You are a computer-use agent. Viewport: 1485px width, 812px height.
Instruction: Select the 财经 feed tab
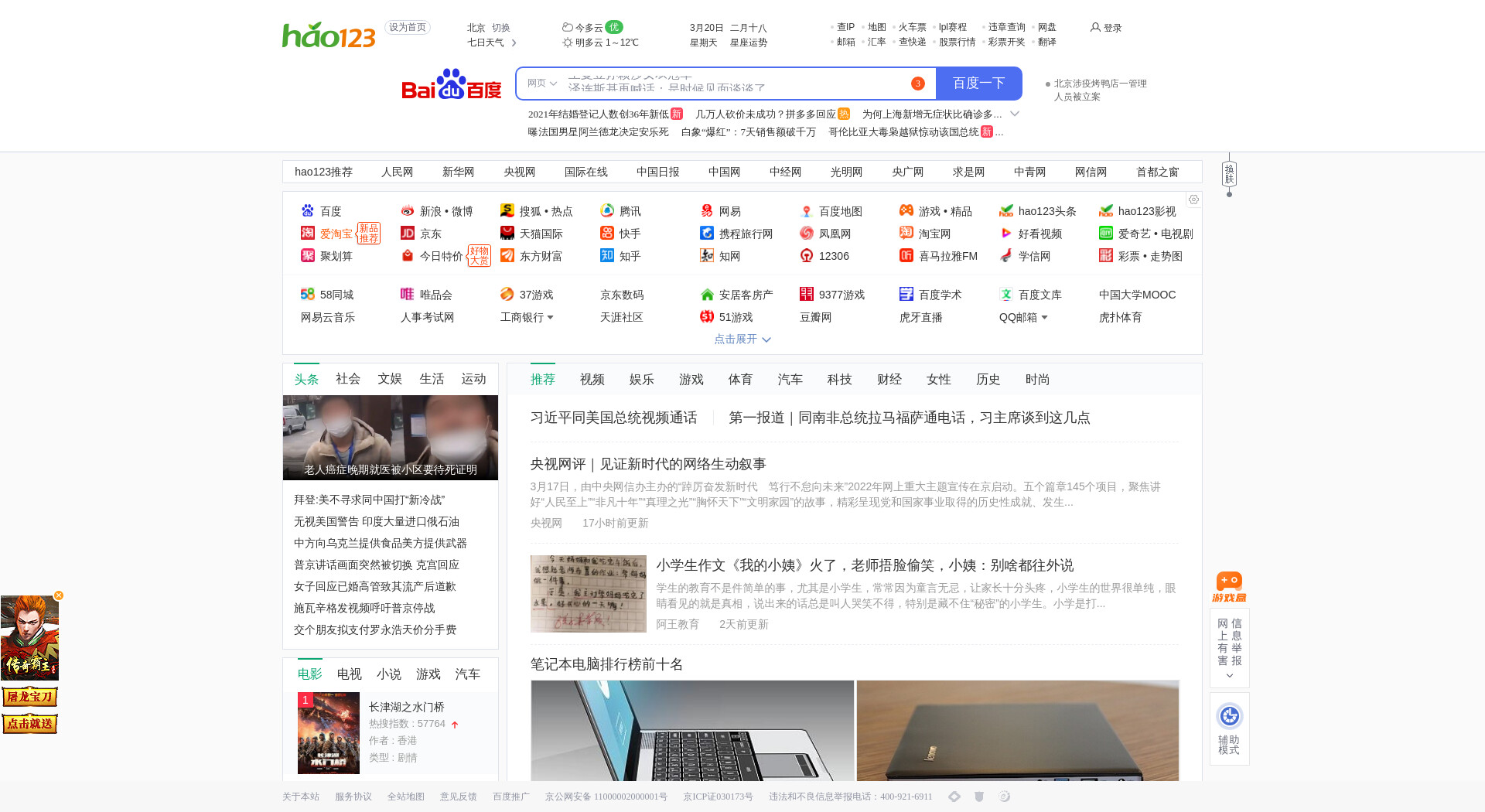889,380
